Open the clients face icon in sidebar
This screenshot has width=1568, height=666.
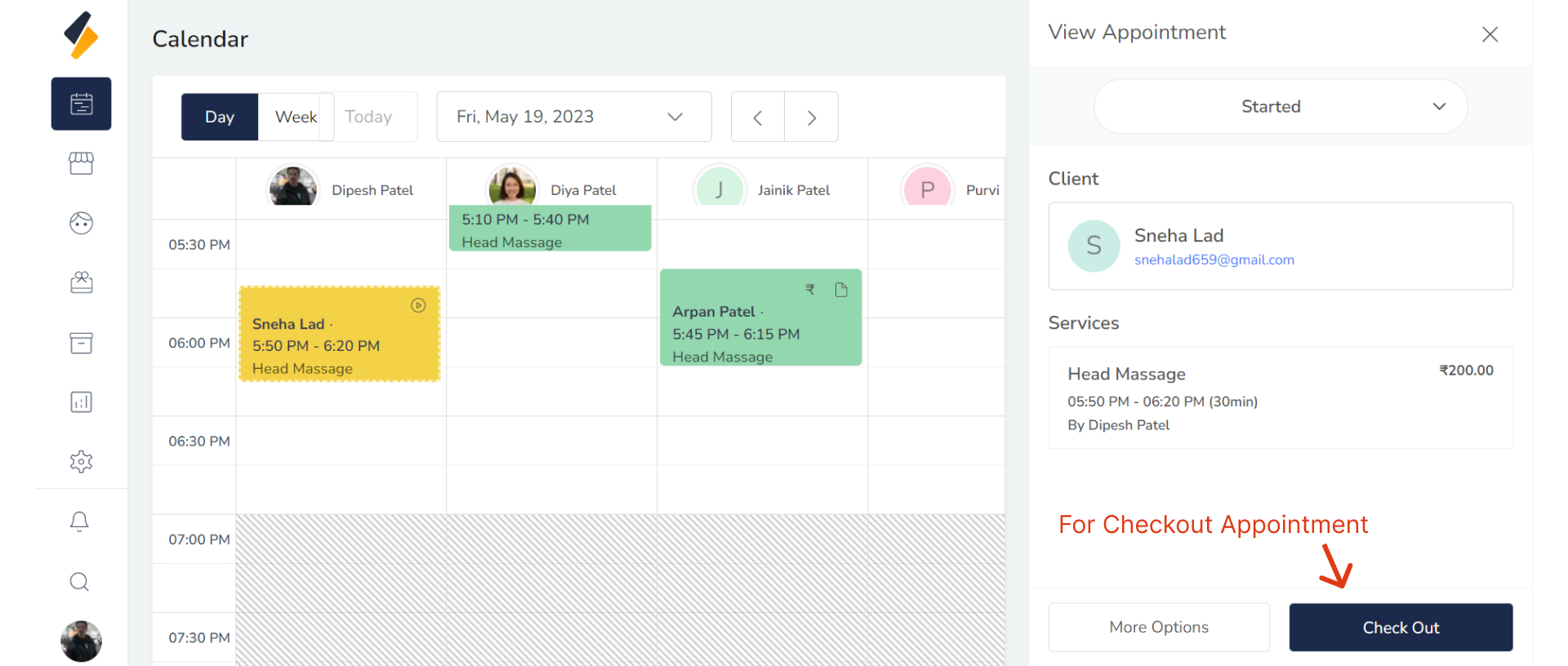click(81, 223)
